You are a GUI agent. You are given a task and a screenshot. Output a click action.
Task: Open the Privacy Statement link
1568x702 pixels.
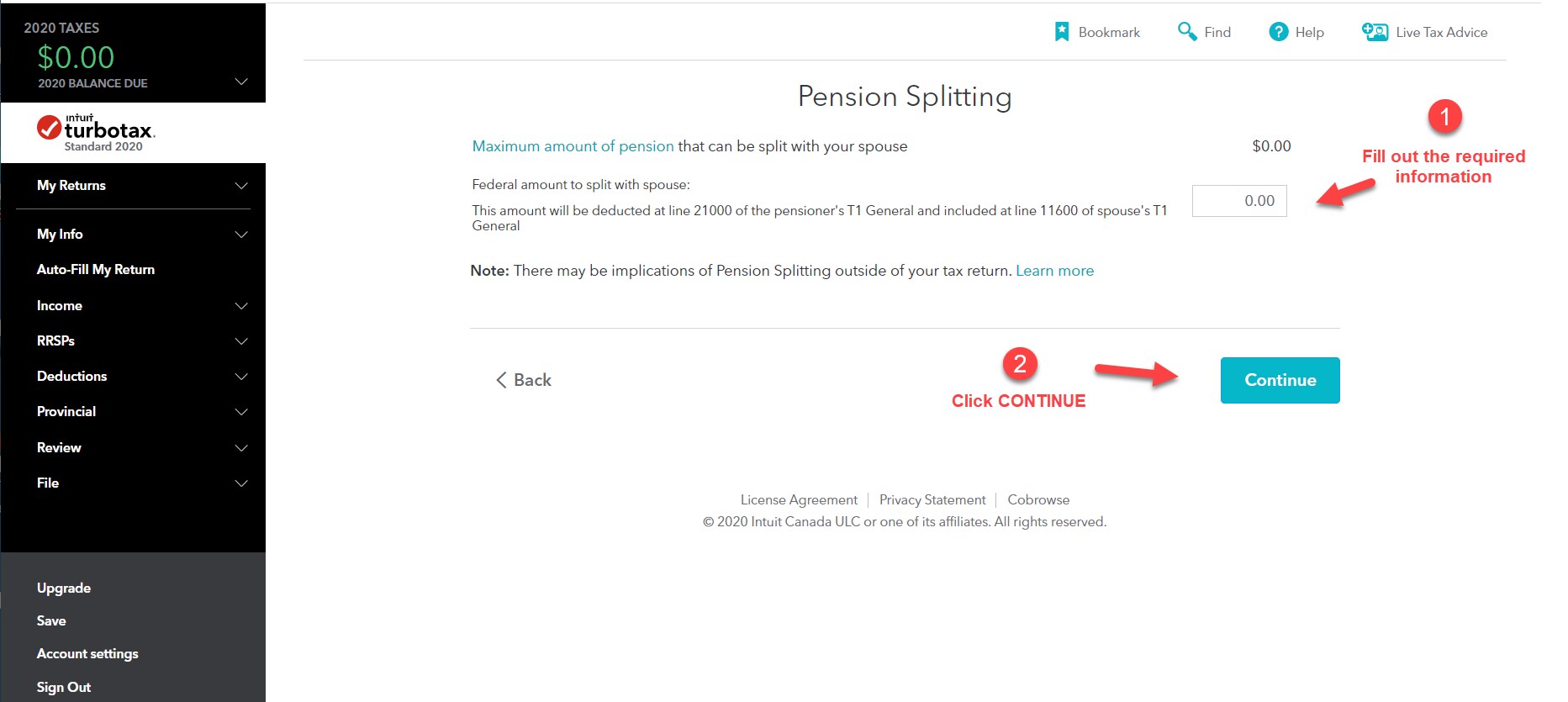click(x=932, y=499)
